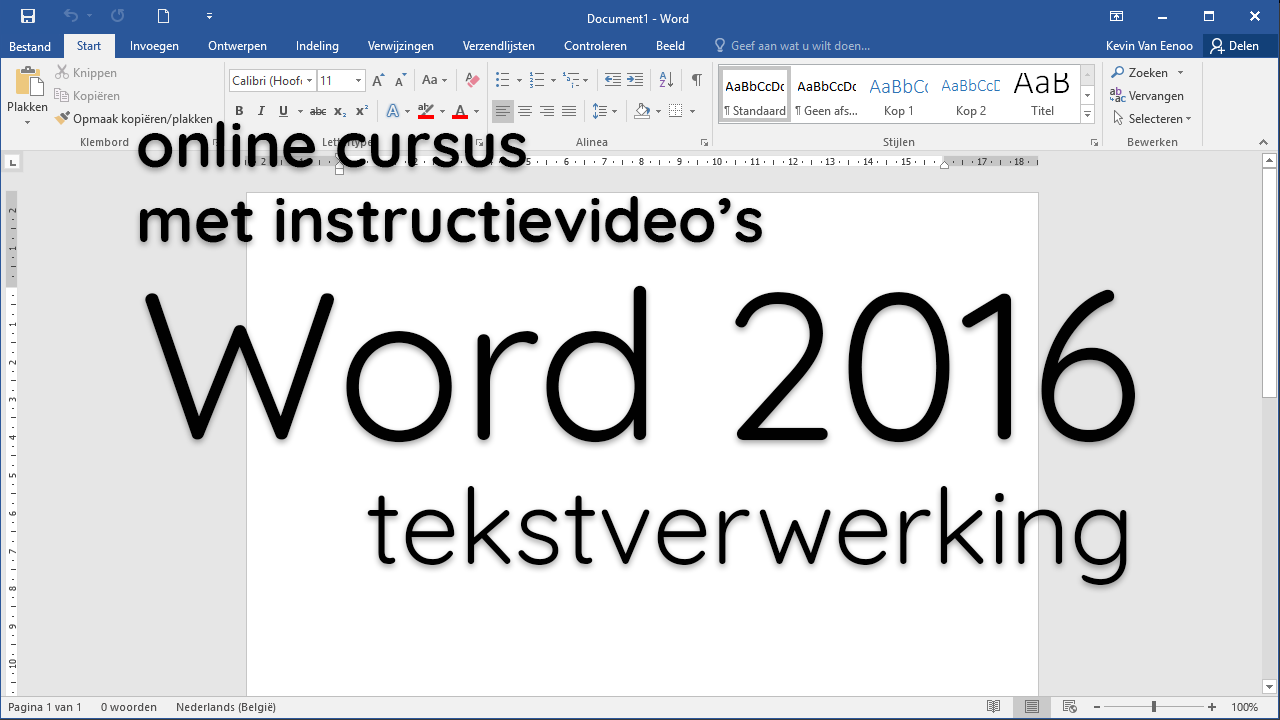The height and width of the screenshot is (720, 1280).
Task: Select the Geen afs... style
Action: 826,95
